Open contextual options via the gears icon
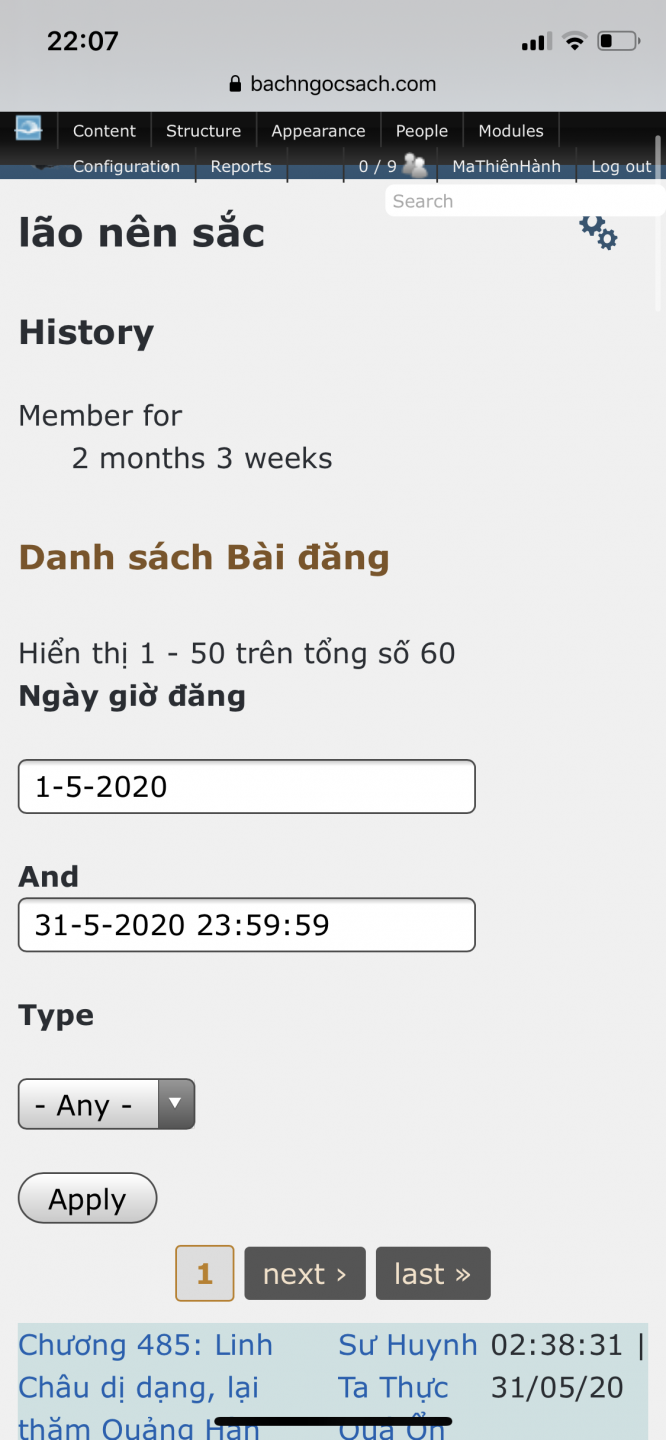Image resolution: width=666 pixels, height=1440 pixels. (x=597, y=232)
